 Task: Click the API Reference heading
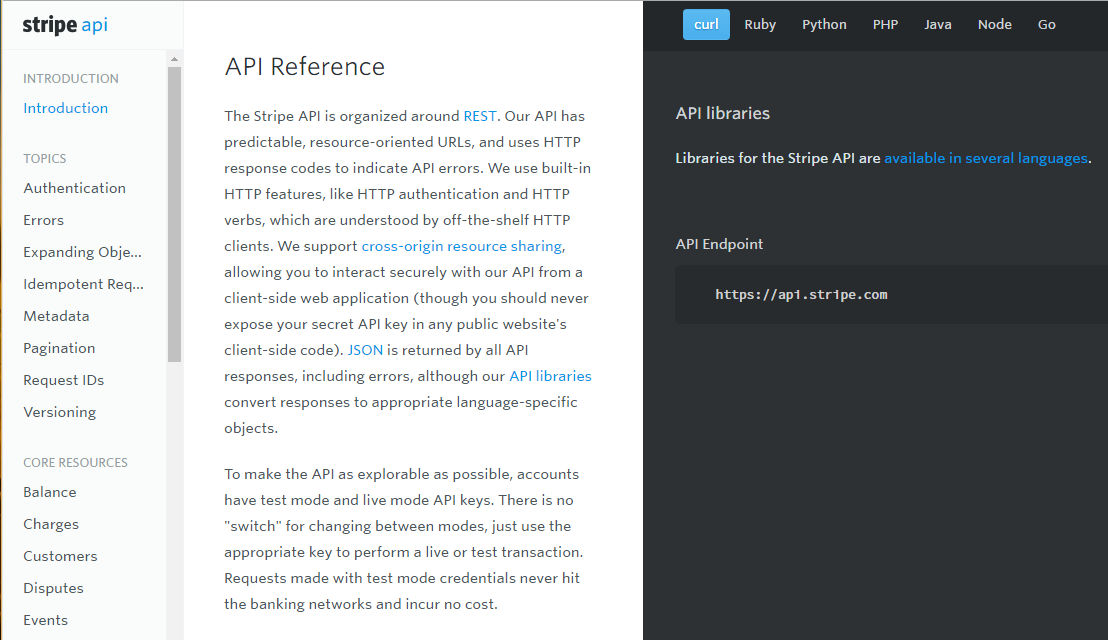coord(305,66)
